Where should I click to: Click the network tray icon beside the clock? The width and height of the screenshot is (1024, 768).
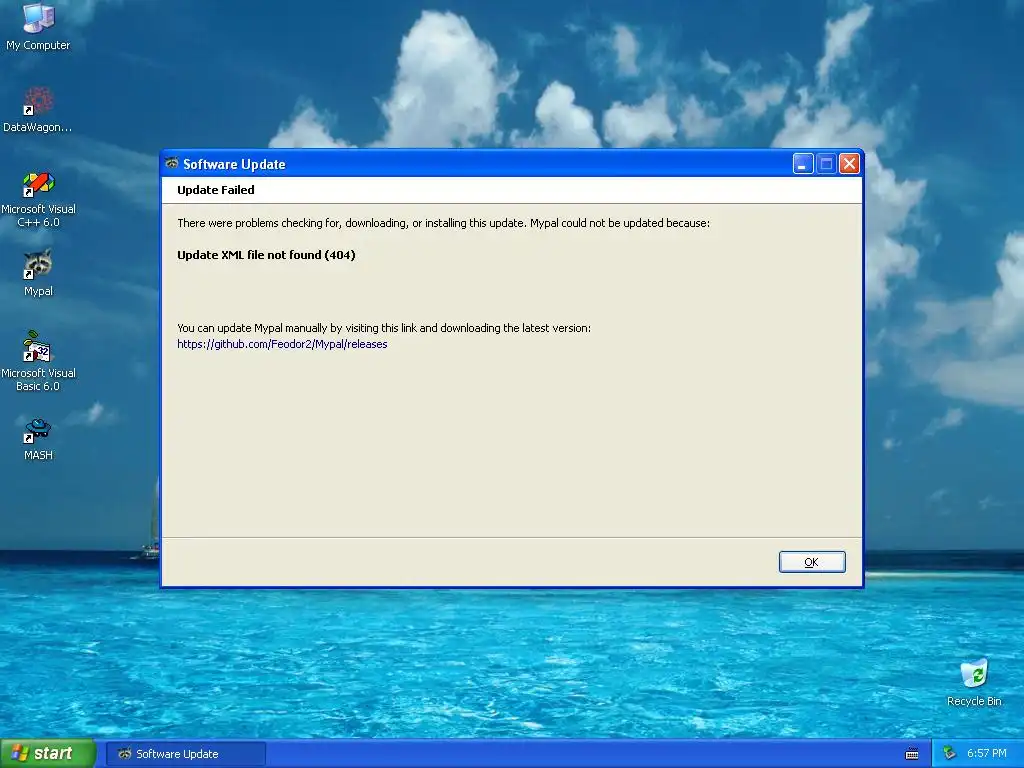[949, 754]
